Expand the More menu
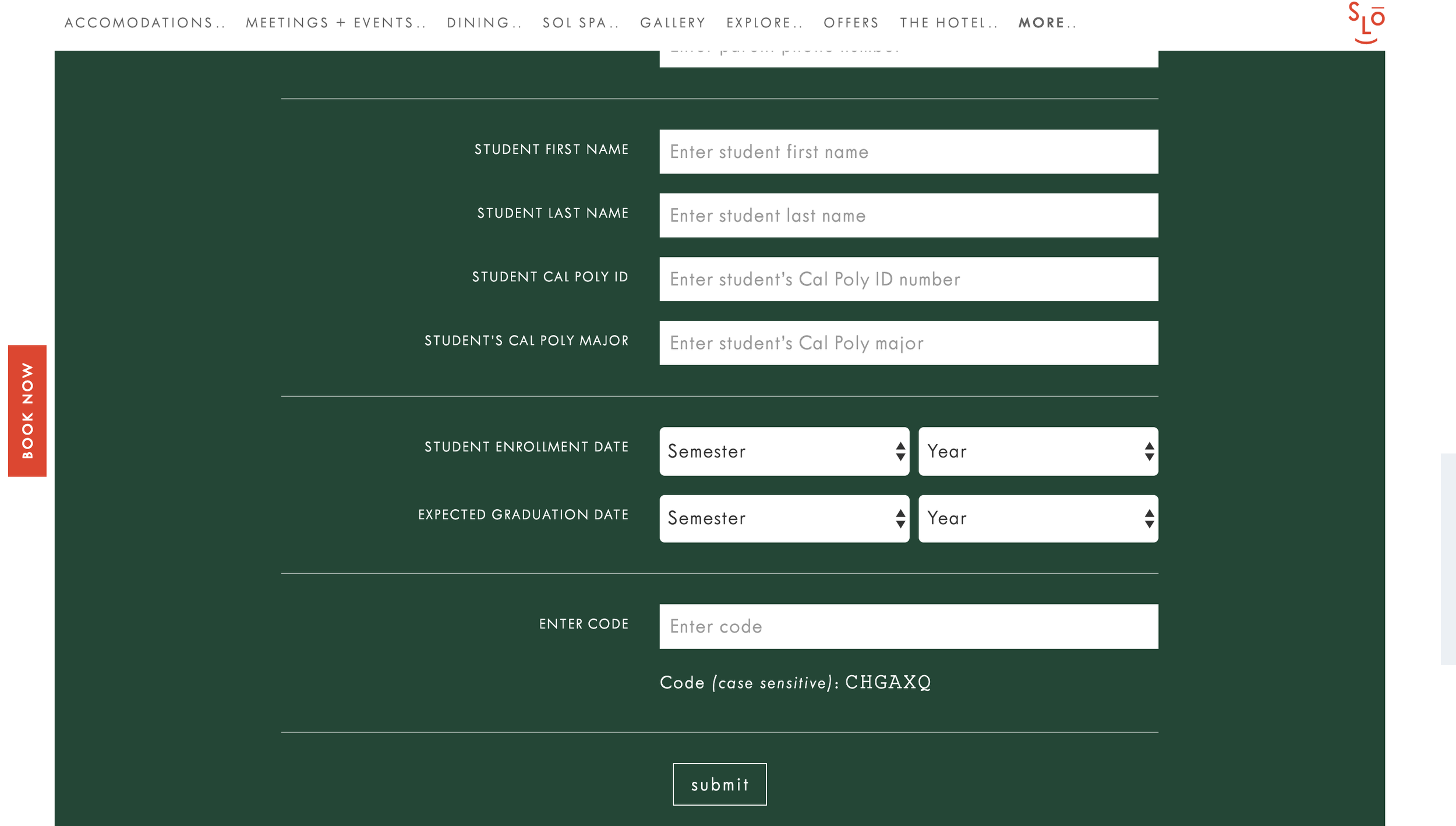The image size is (1456, 826). click(x=1047, y=23)
